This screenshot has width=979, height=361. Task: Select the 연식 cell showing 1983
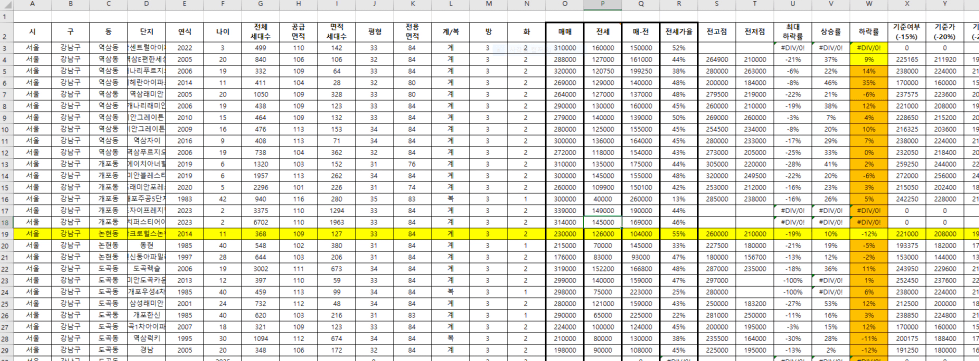[x=184, y=199]
